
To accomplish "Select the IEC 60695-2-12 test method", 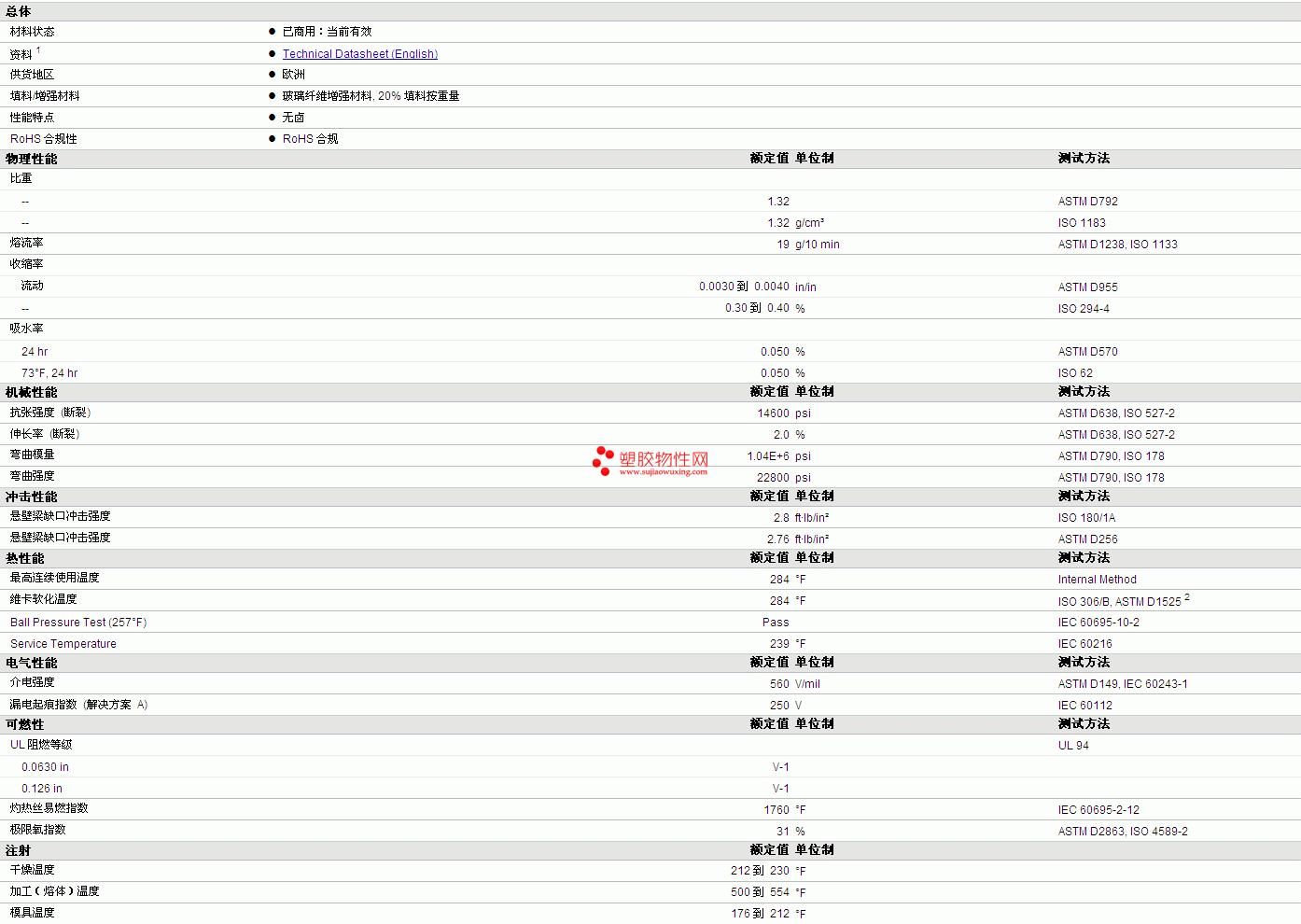I will 1098,810.
